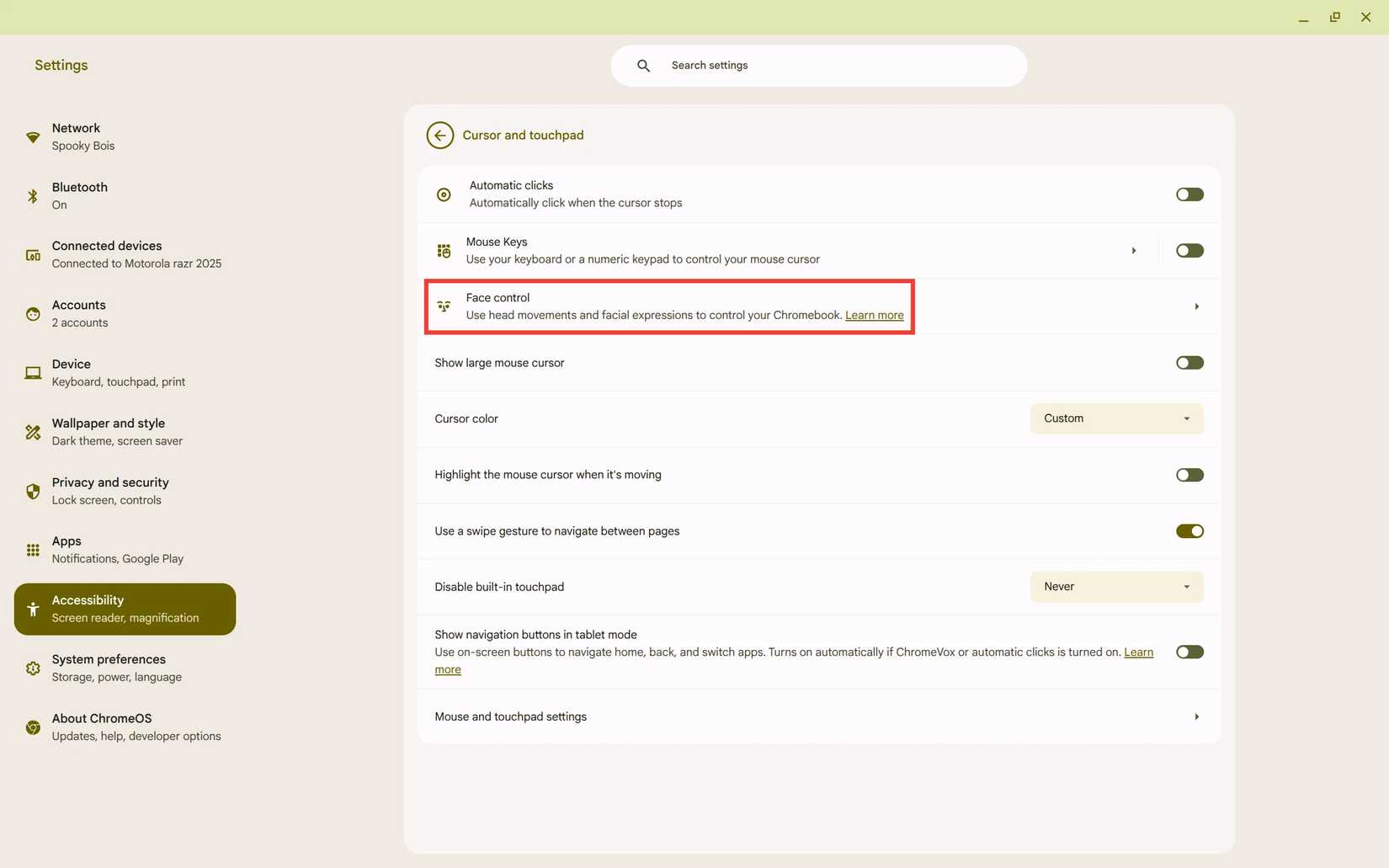This screenshot has width=1389, height=868.
Task: Click the back arrow to leave Cursor settings
Action: (x=439, y=135)
